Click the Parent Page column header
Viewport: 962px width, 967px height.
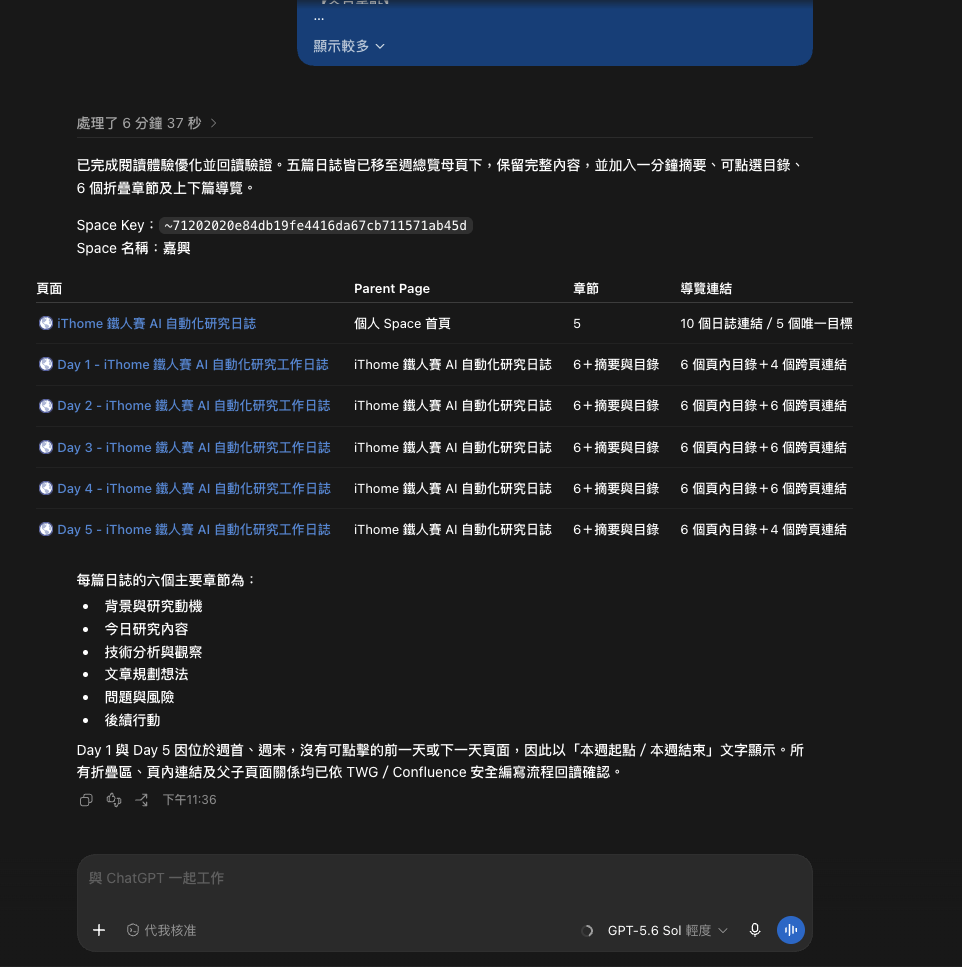tap(392, 289)
